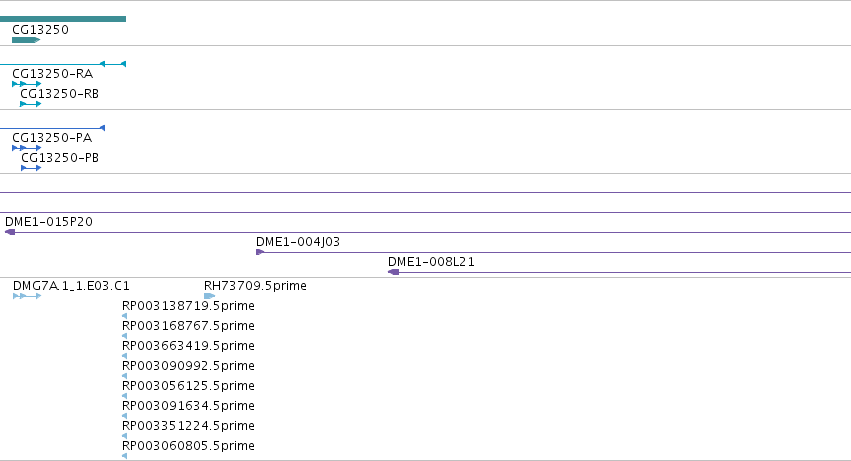The height and width of the screenshot is (461, 851).
Task: Click the RH73709.5prime light blue arrow glyph
Action: point(209,296)
